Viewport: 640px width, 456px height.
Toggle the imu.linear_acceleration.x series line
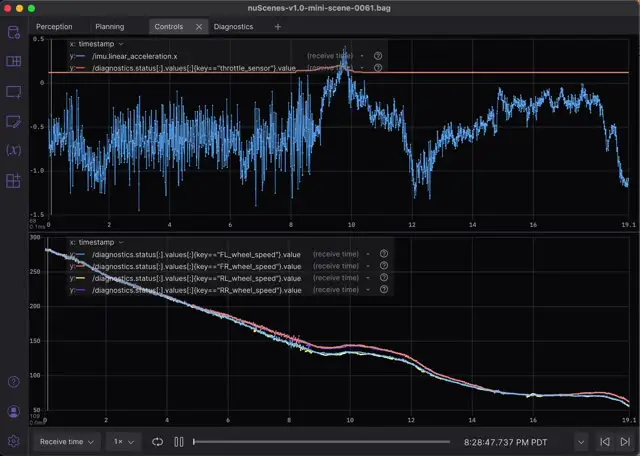(78, 56)
